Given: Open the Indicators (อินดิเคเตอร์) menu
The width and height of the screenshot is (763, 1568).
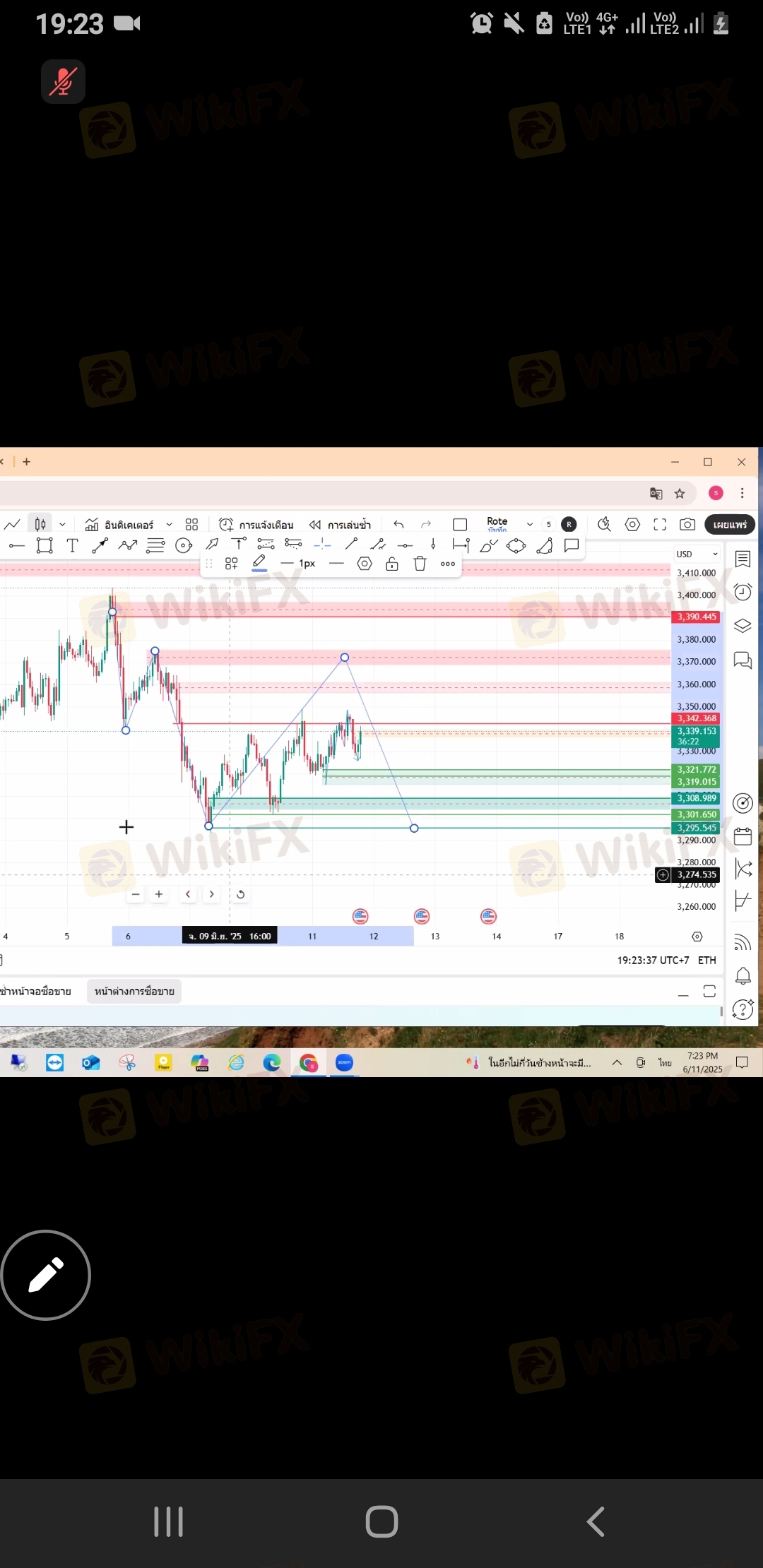Looking at the screenshot, I should point(119,525).
